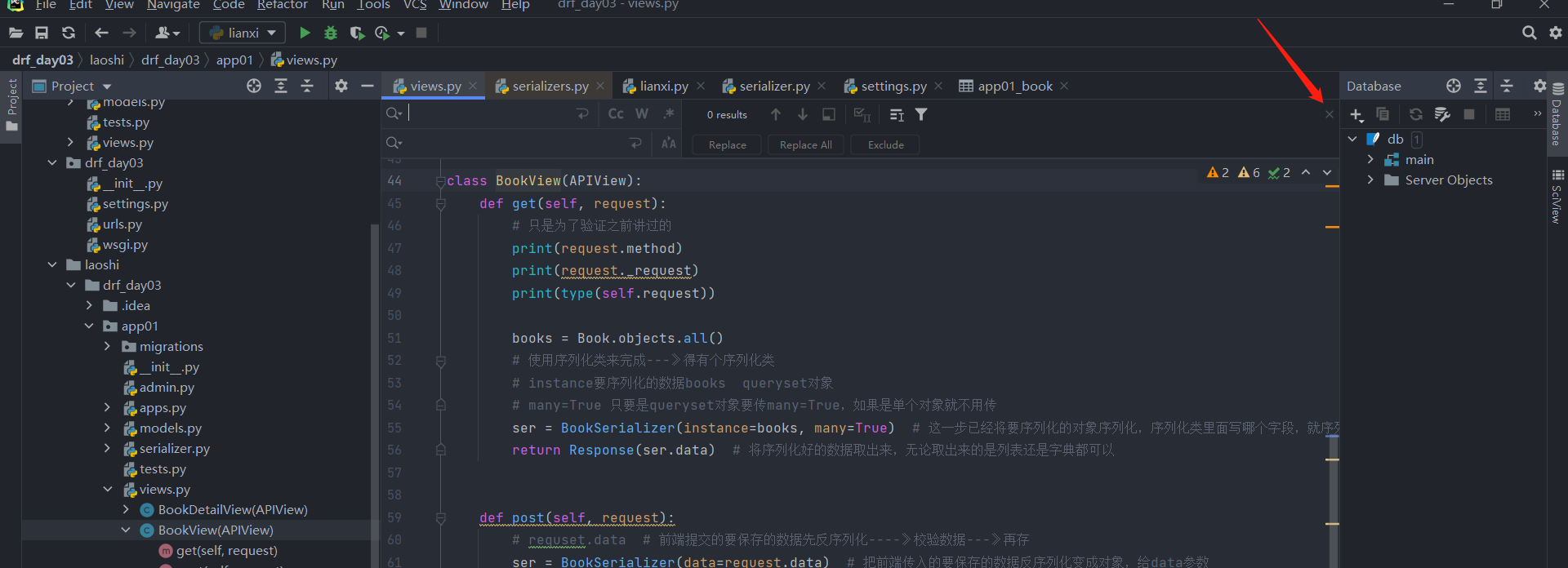Screen dimensions: 1568x568
Task: Click the profiler run icon
Action: click(382, 33)
